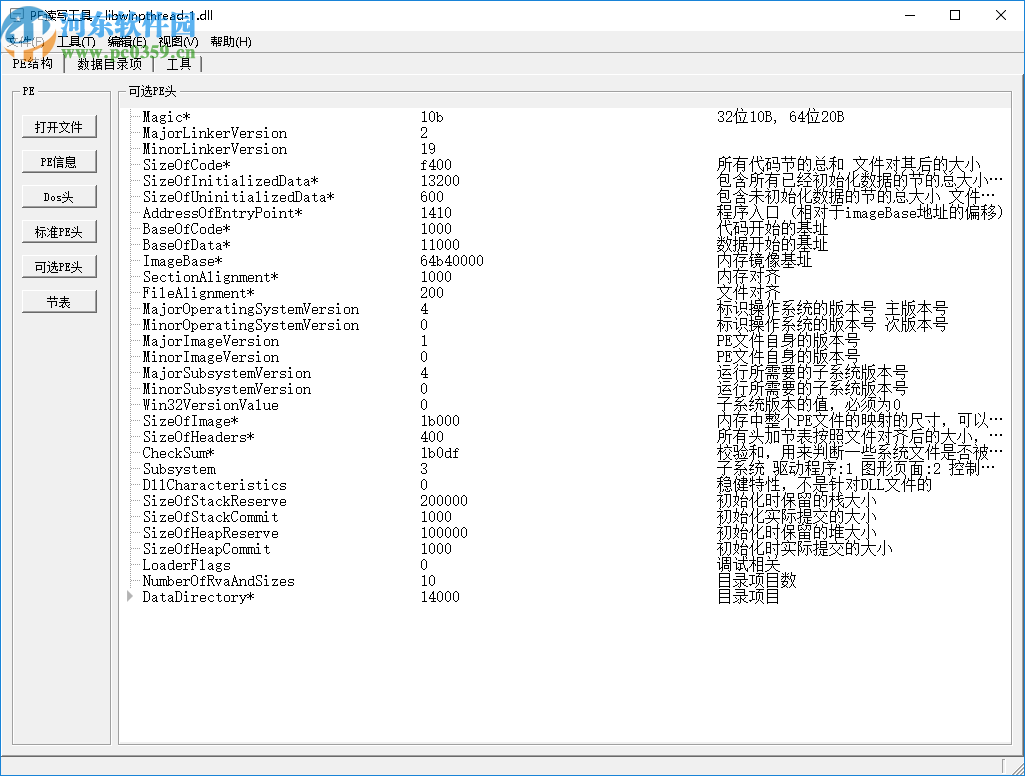Click the Magic* field entry
Image resolution: width=1025 pixels, height=776 pixels.
click(166, 117)
